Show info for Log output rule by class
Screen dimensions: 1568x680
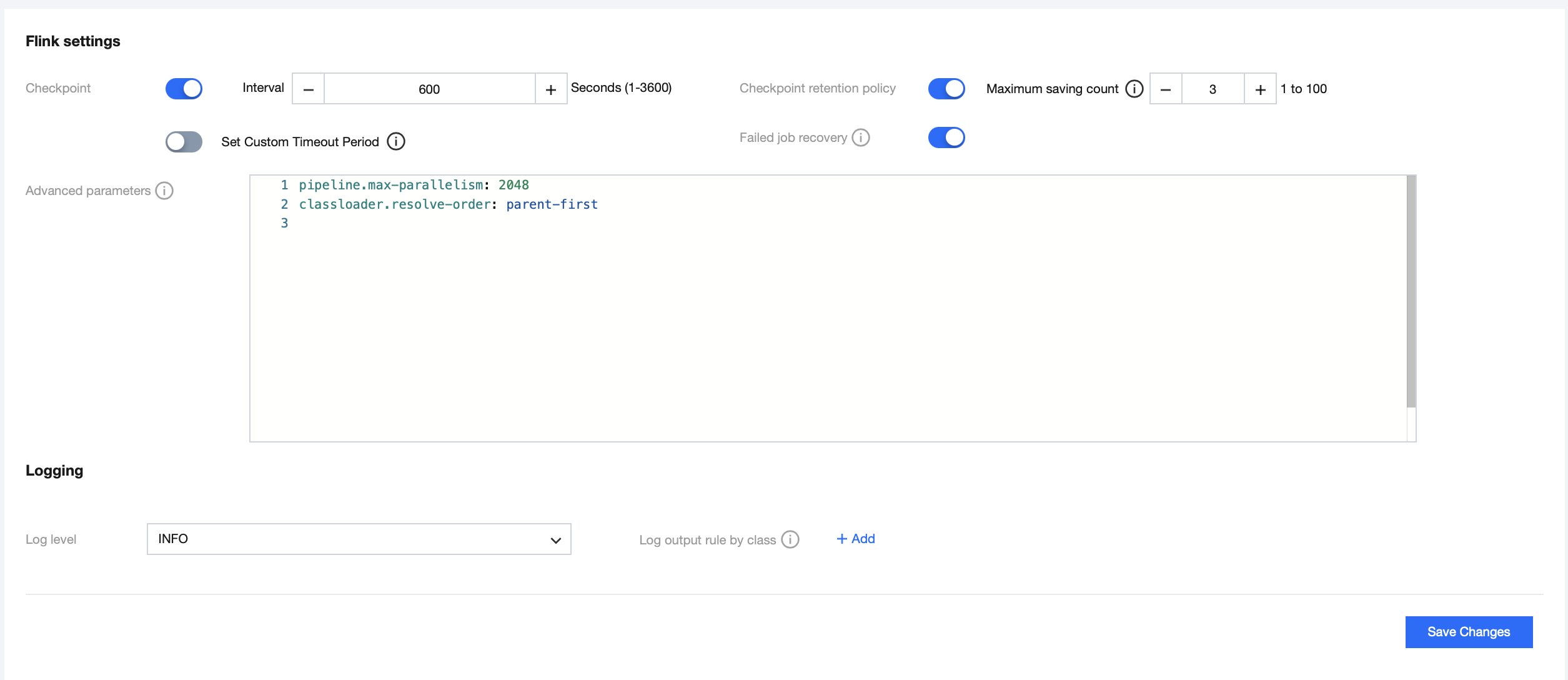pyautogui.click(x=790, y=539)
